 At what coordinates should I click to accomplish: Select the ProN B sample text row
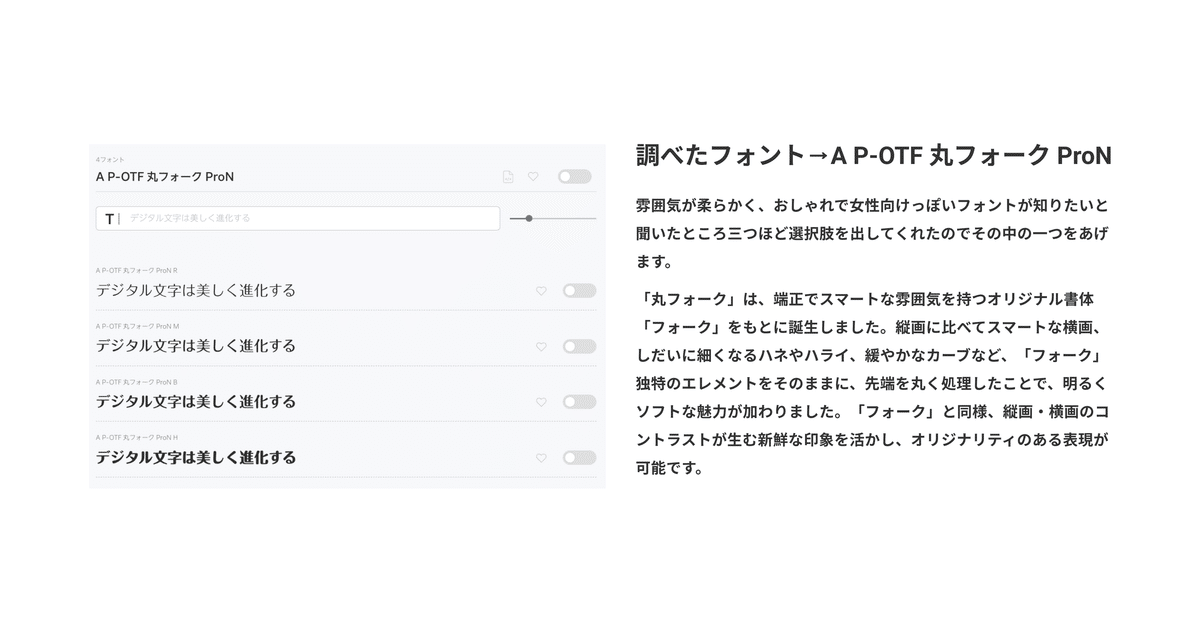(196, 402)
